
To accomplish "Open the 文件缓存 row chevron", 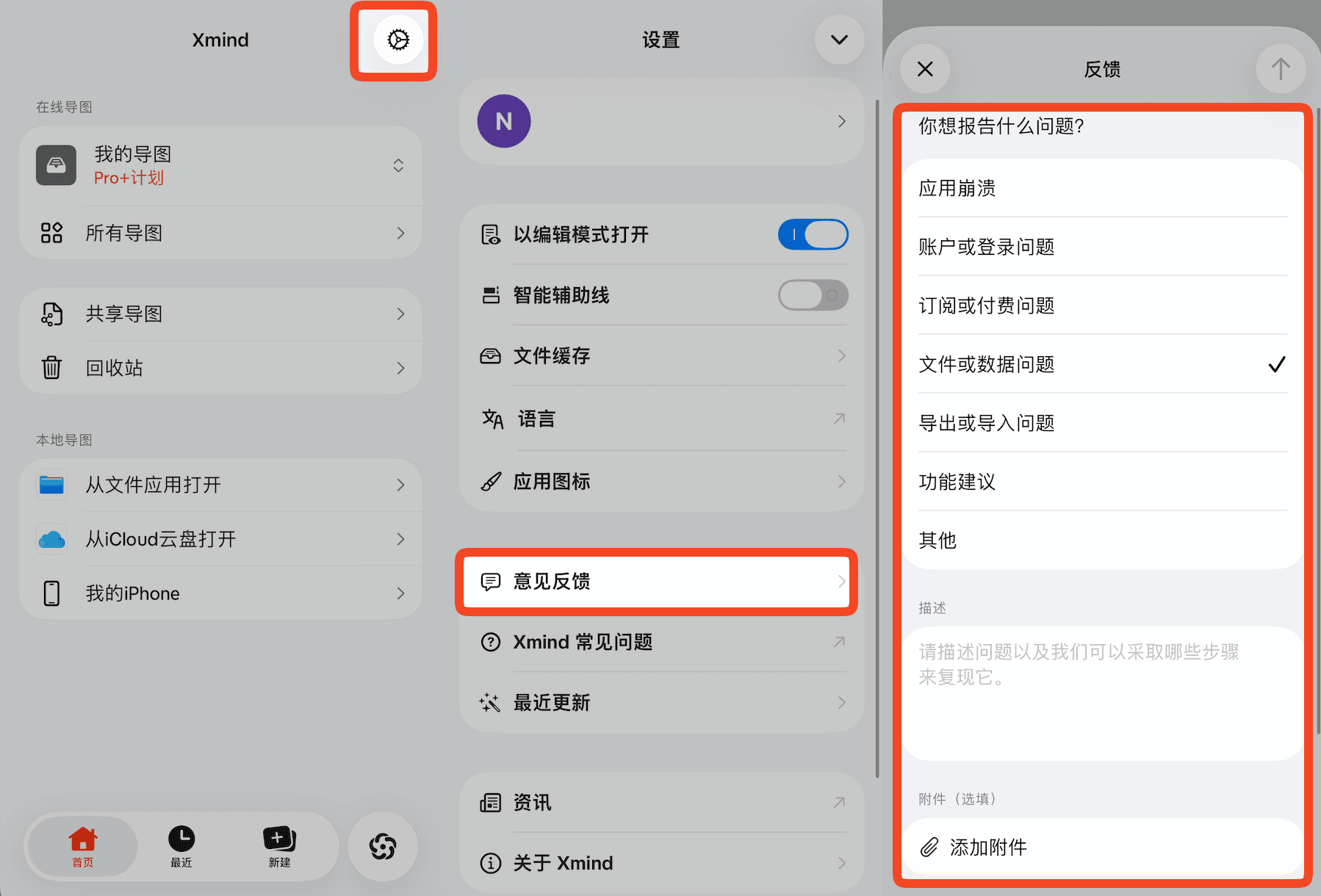I will tap(842, 356).
